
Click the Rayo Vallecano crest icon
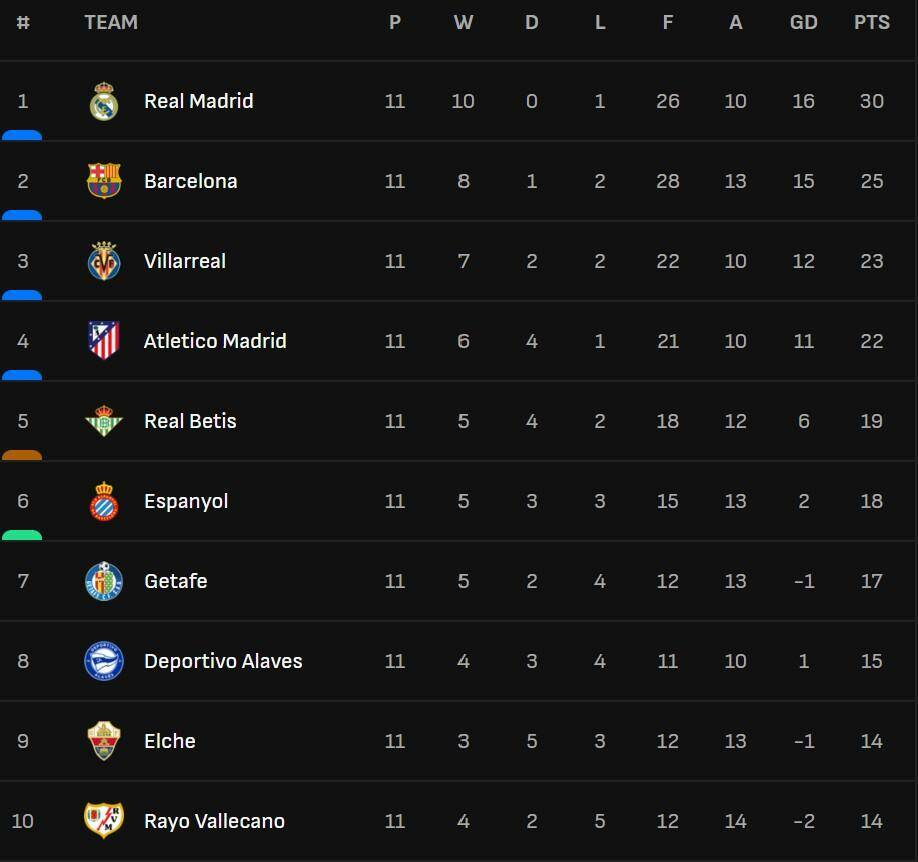coord(104,821)
